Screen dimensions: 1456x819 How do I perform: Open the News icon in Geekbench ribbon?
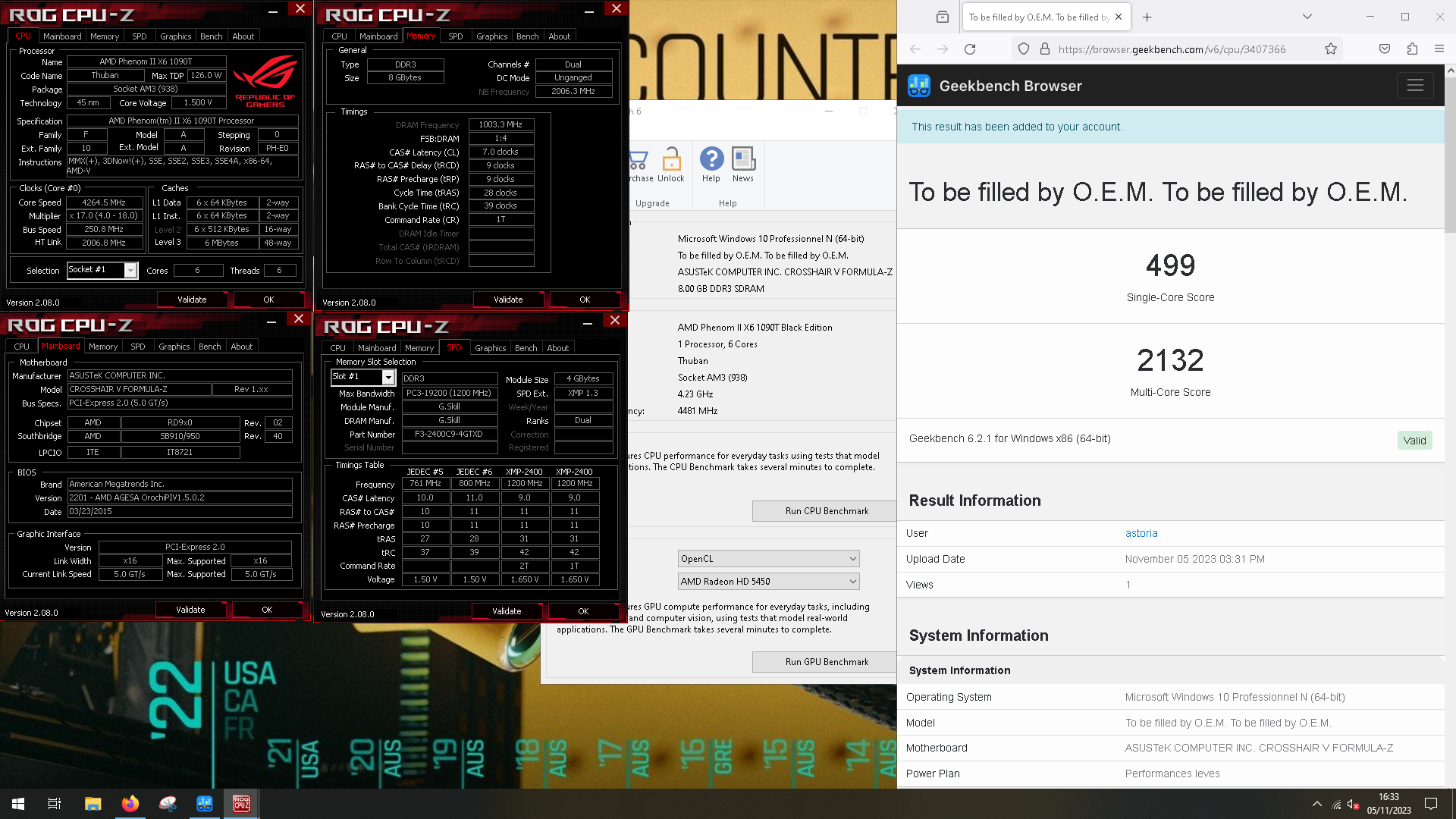743,164
